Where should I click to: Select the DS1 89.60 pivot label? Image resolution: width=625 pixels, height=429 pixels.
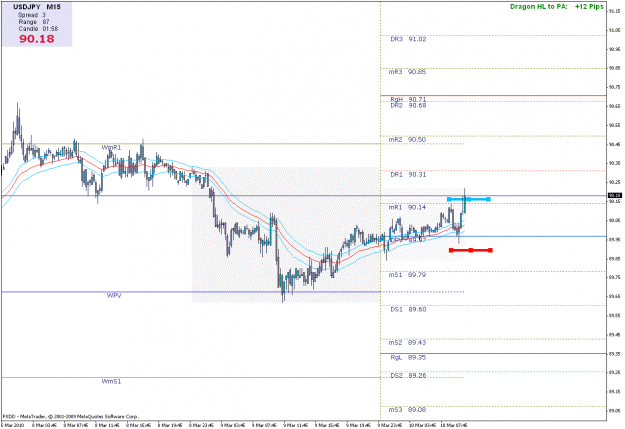tap(408, 309)
